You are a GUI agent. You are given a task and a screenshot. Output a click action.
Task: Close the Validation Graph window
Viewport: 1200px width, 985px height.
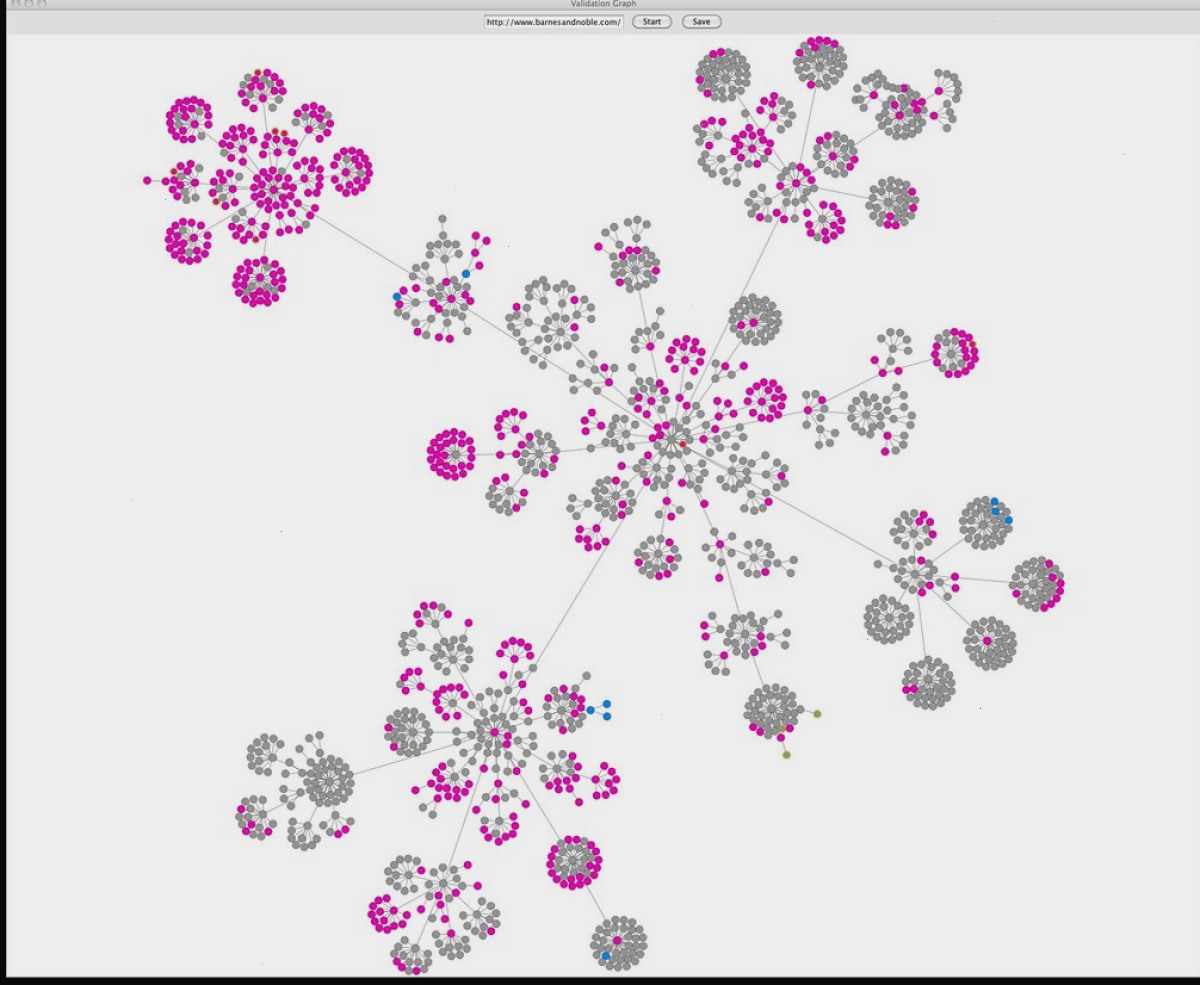coord(16,4)
